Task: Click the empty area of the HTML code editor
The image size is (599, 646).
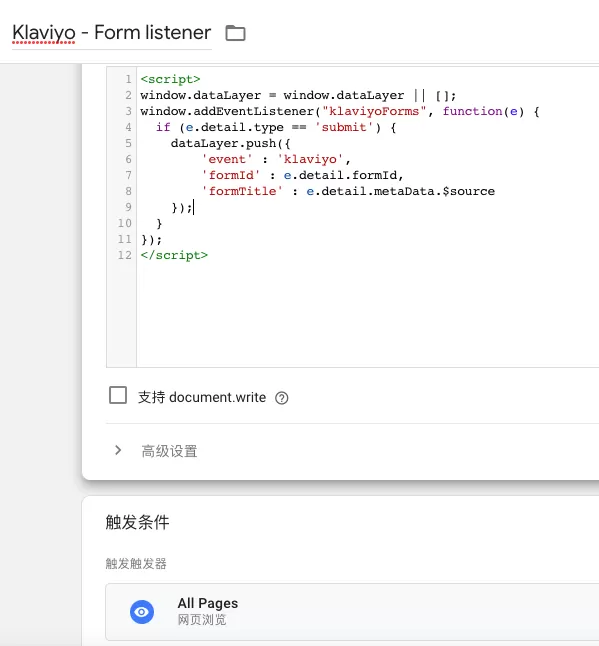Action: 367,315
